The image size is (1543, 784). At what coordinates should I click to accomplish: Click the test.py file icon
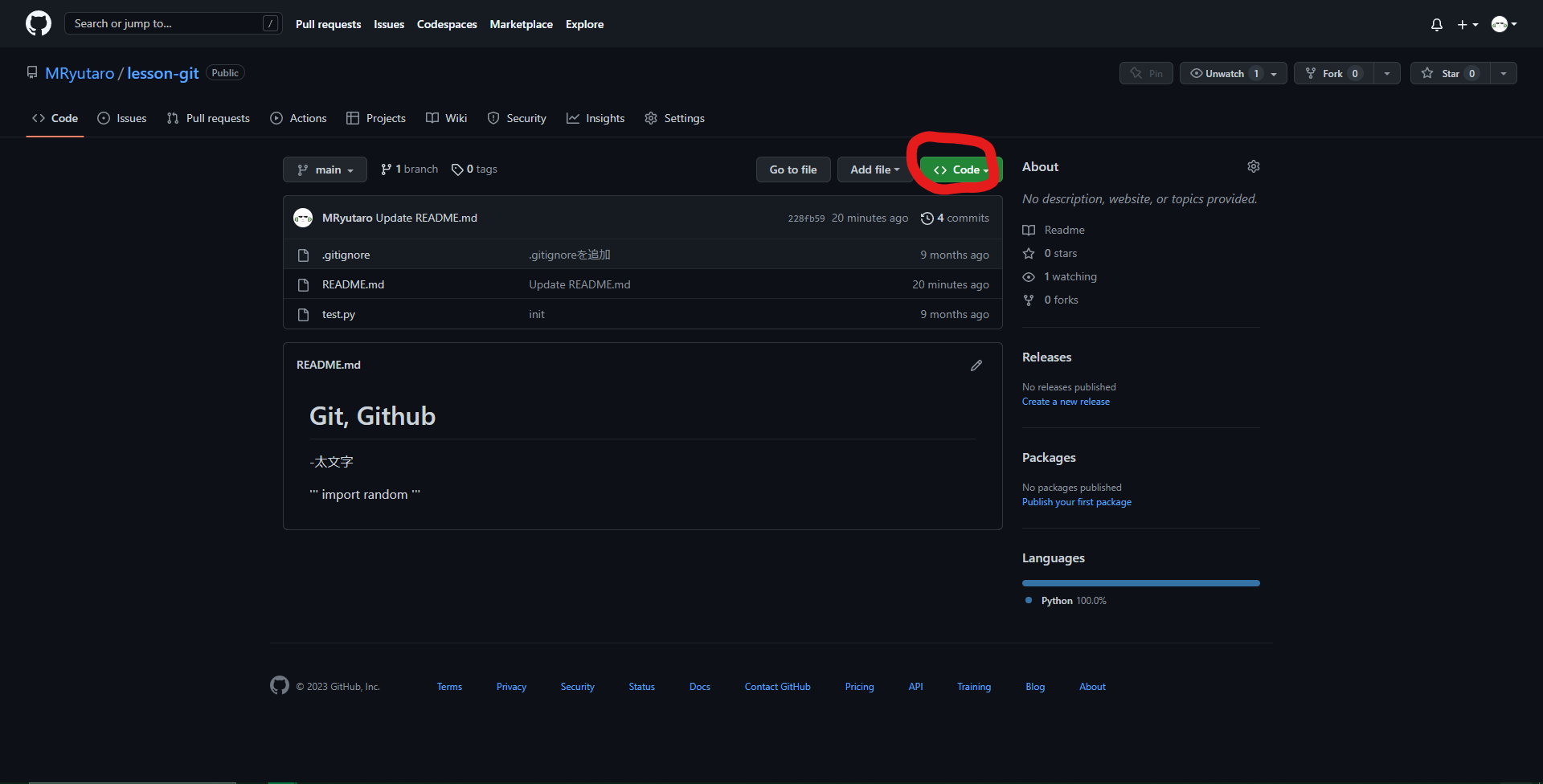pos(303,315)
